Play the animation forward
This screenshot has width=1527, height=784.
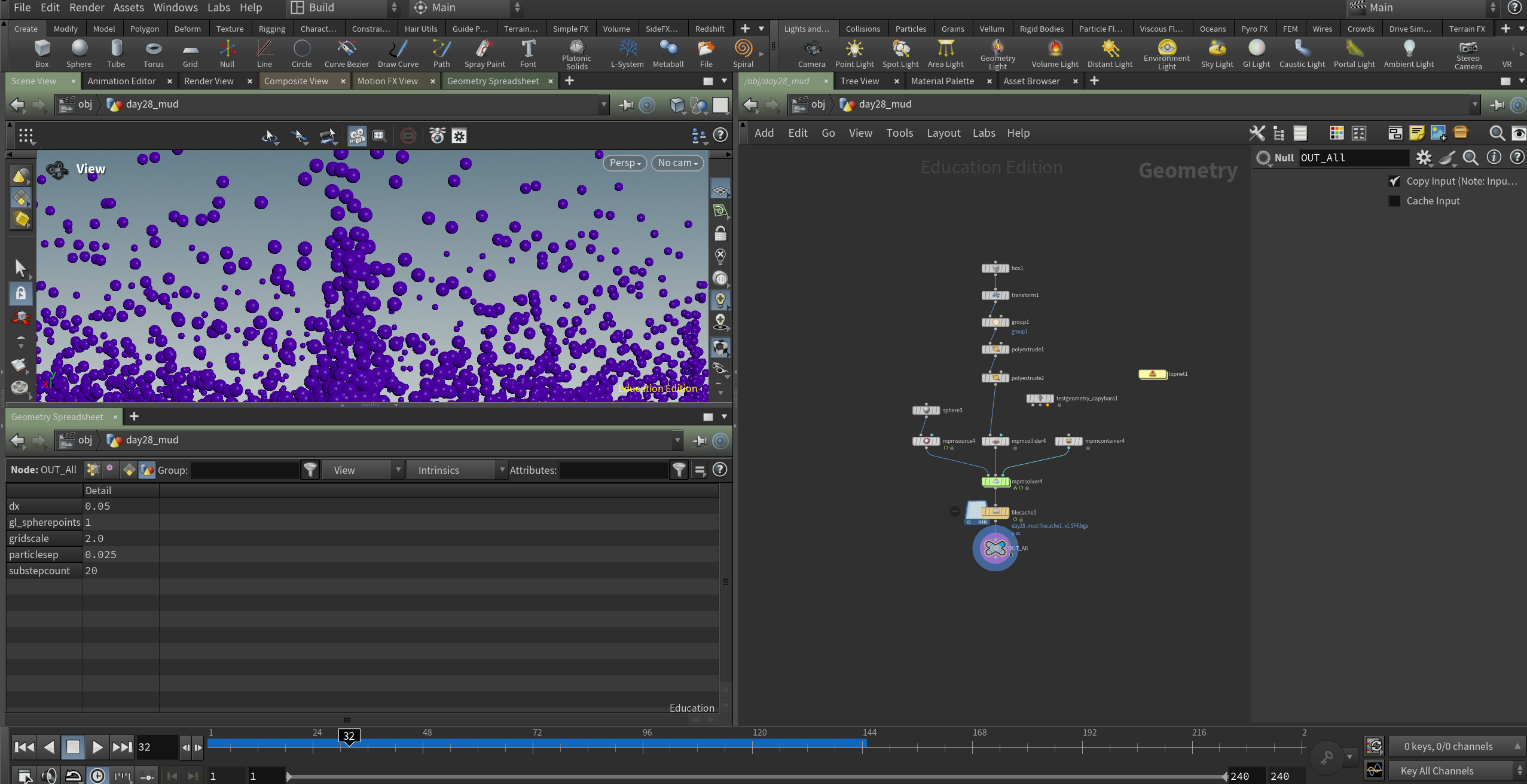(97, 747)
